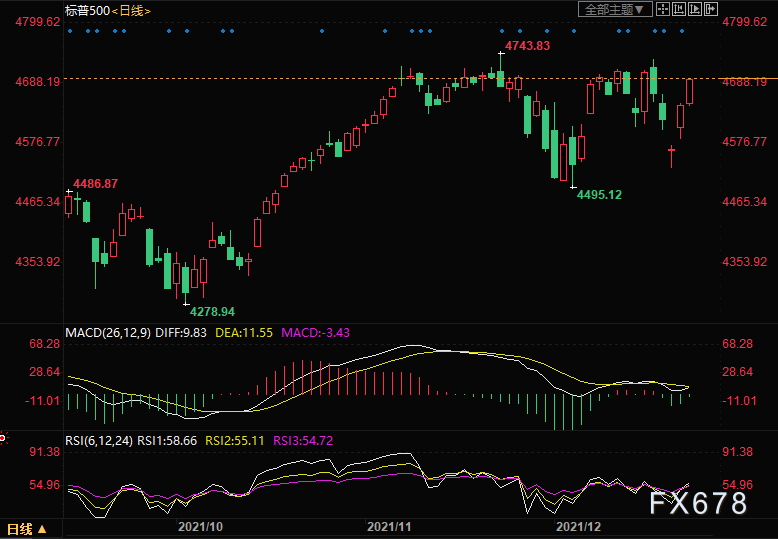Click the 标普500 chart title
778x539 pixels.
pyautogui.click(x=87, y=10)
